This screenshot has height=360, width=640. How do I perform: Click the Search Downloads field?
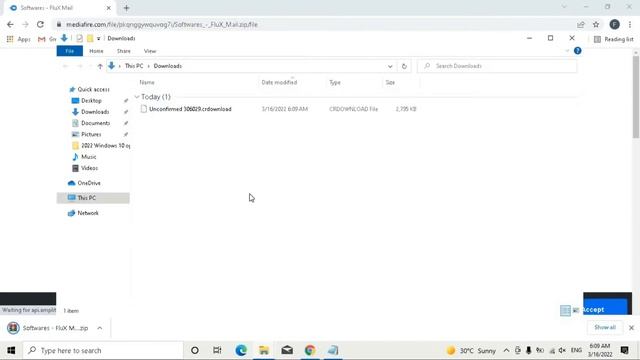pos(497,66)
